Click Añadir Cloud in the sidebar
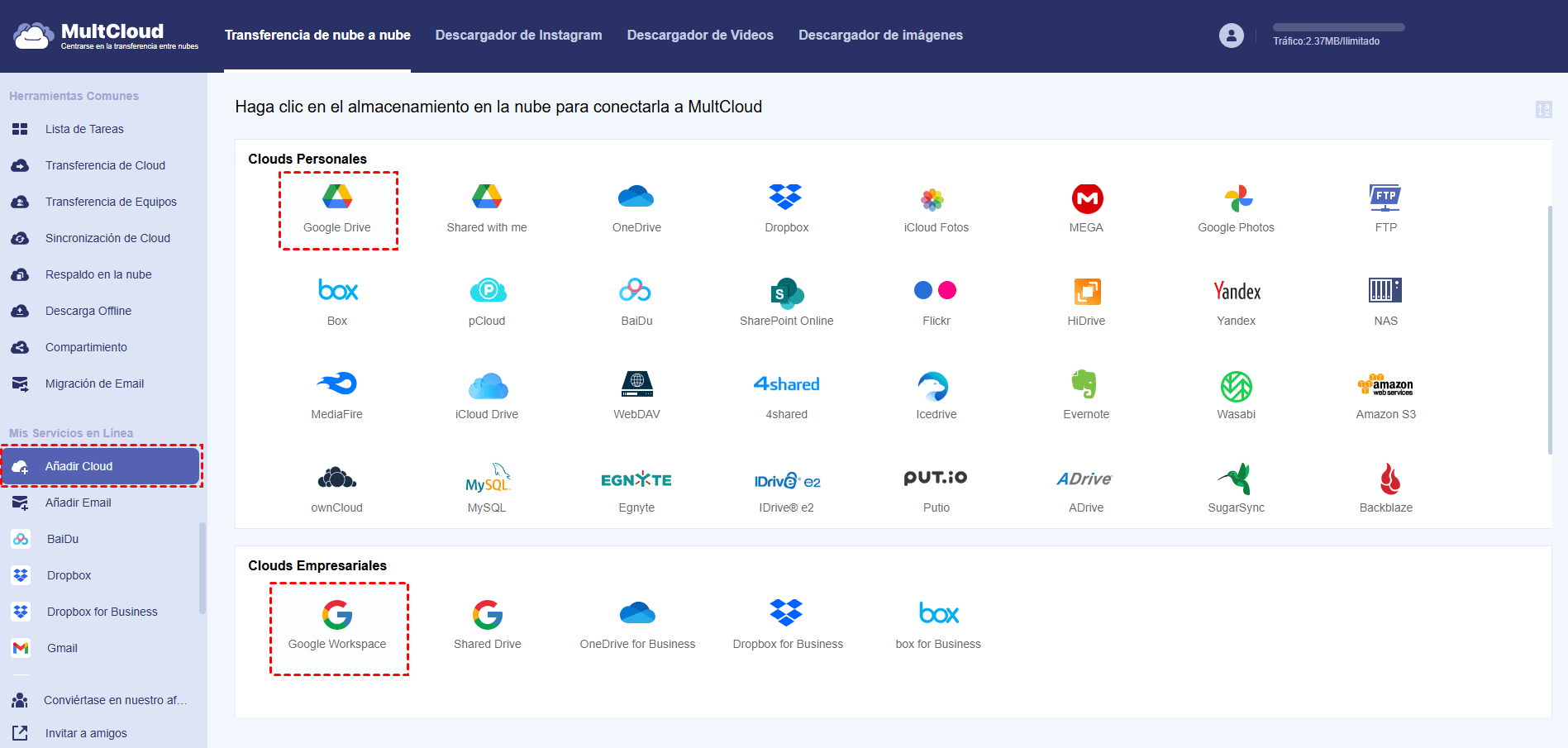 [101, 466]
